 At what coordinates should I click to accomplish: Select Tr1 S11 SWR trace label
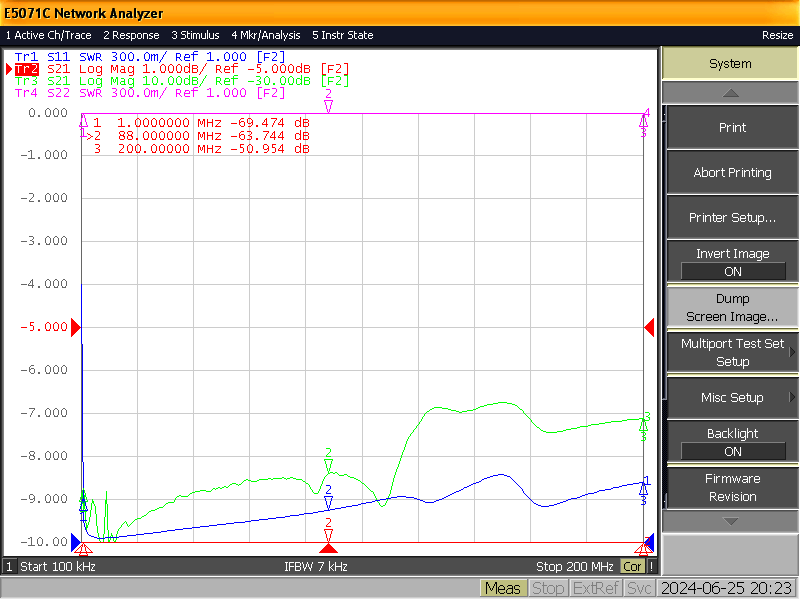(150, 57)
